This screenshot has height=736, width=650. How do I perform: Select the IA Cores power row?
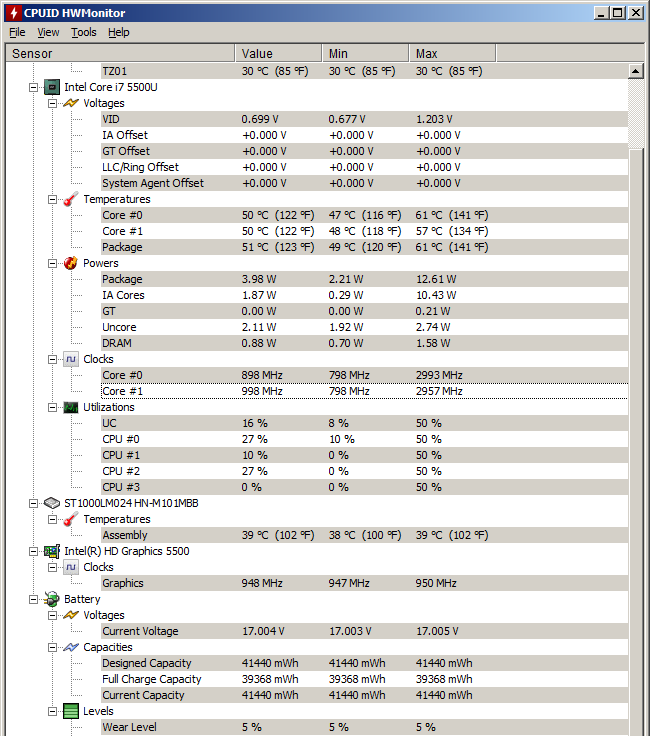pyautogui.click(x=365, y=295)
